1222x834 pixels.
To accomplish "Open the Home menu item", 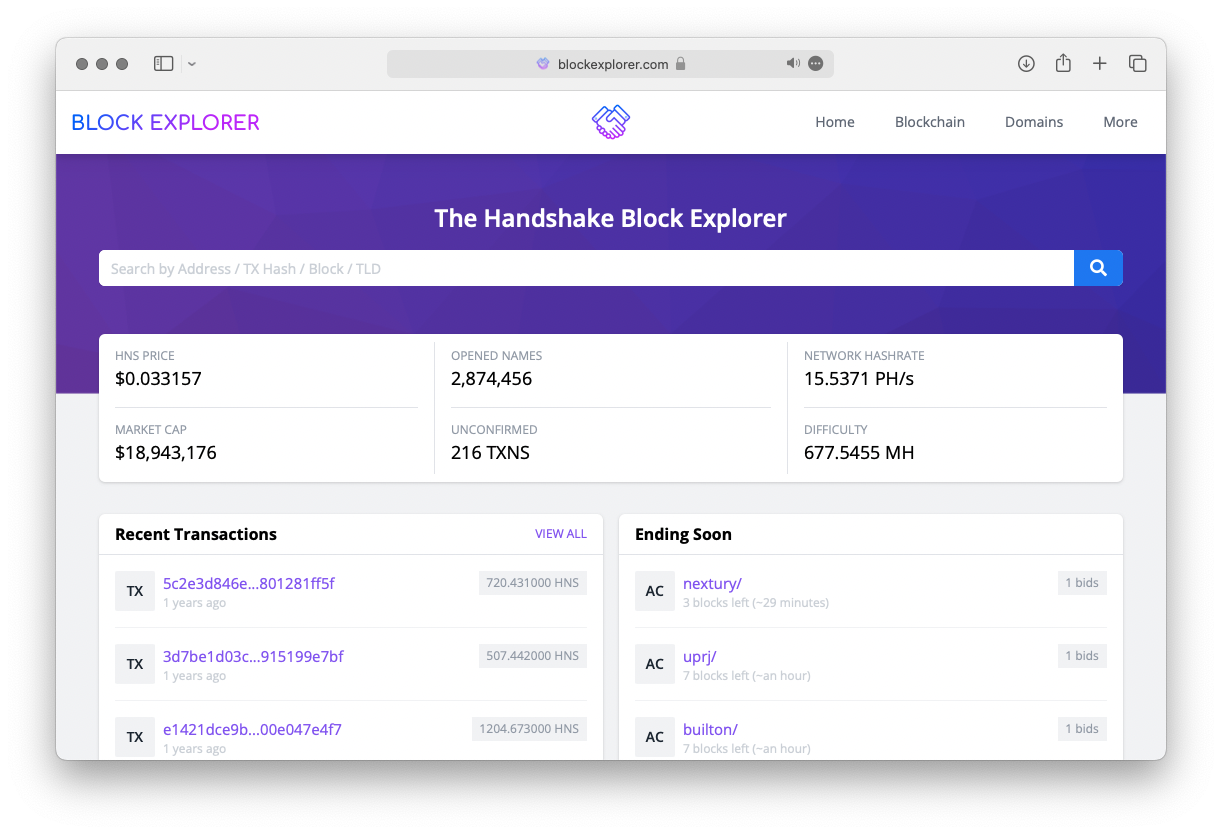I will click(x=835, y=122).
